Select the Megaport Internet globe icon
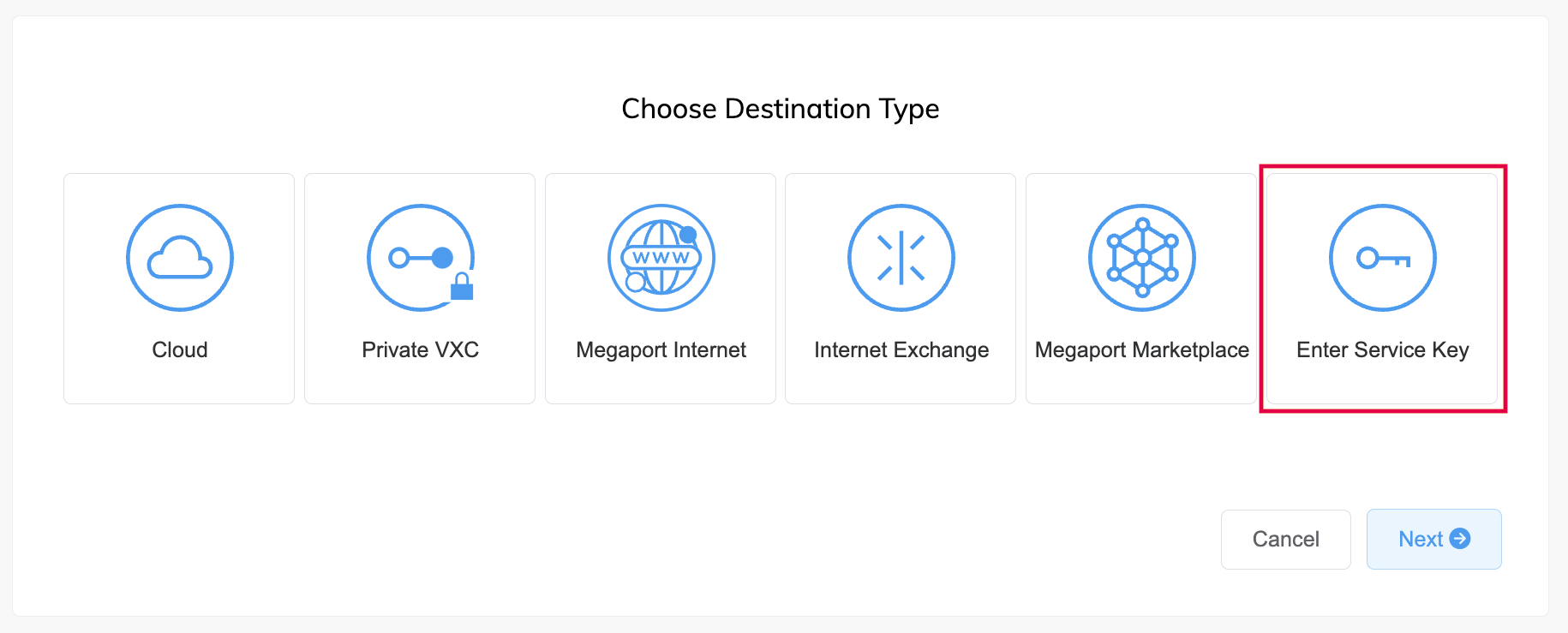Viewport: 1568px width, 633px height. (x=661, y=258)
